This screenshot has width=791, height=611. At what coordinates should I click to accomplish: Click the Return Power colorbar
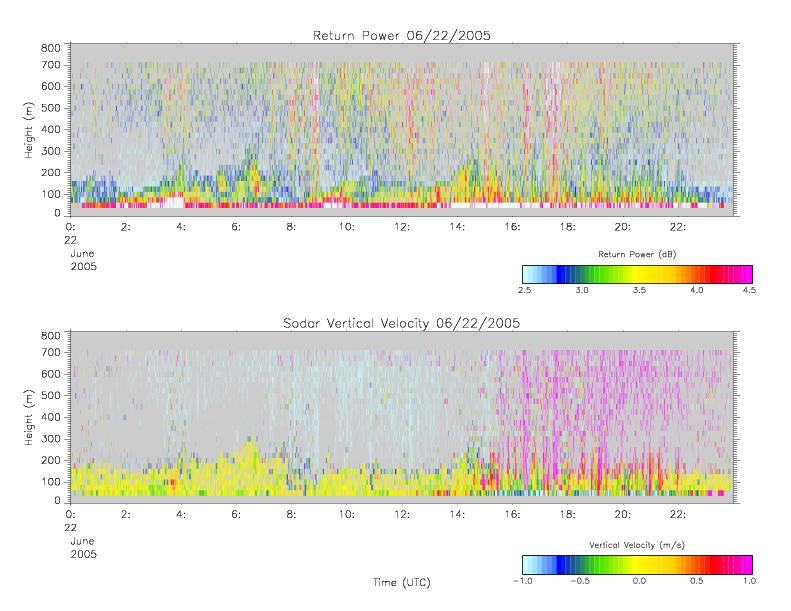tap(637, 274)
